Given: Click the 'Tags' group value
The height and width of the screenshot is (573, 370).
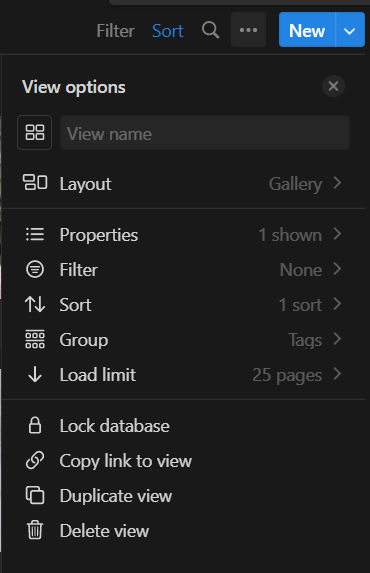Looking at the screenshot, I should tap(305, 340).
